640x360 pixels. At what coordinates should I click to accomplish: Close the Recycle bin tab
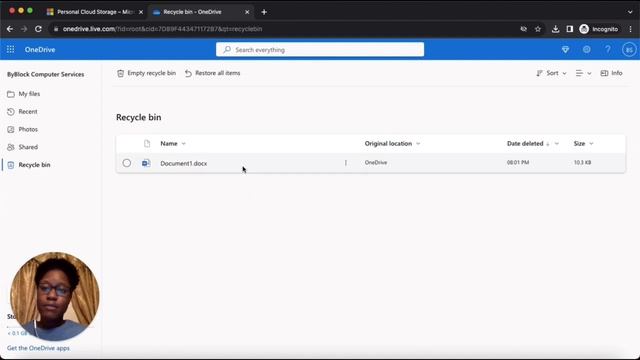pos(247,12)
